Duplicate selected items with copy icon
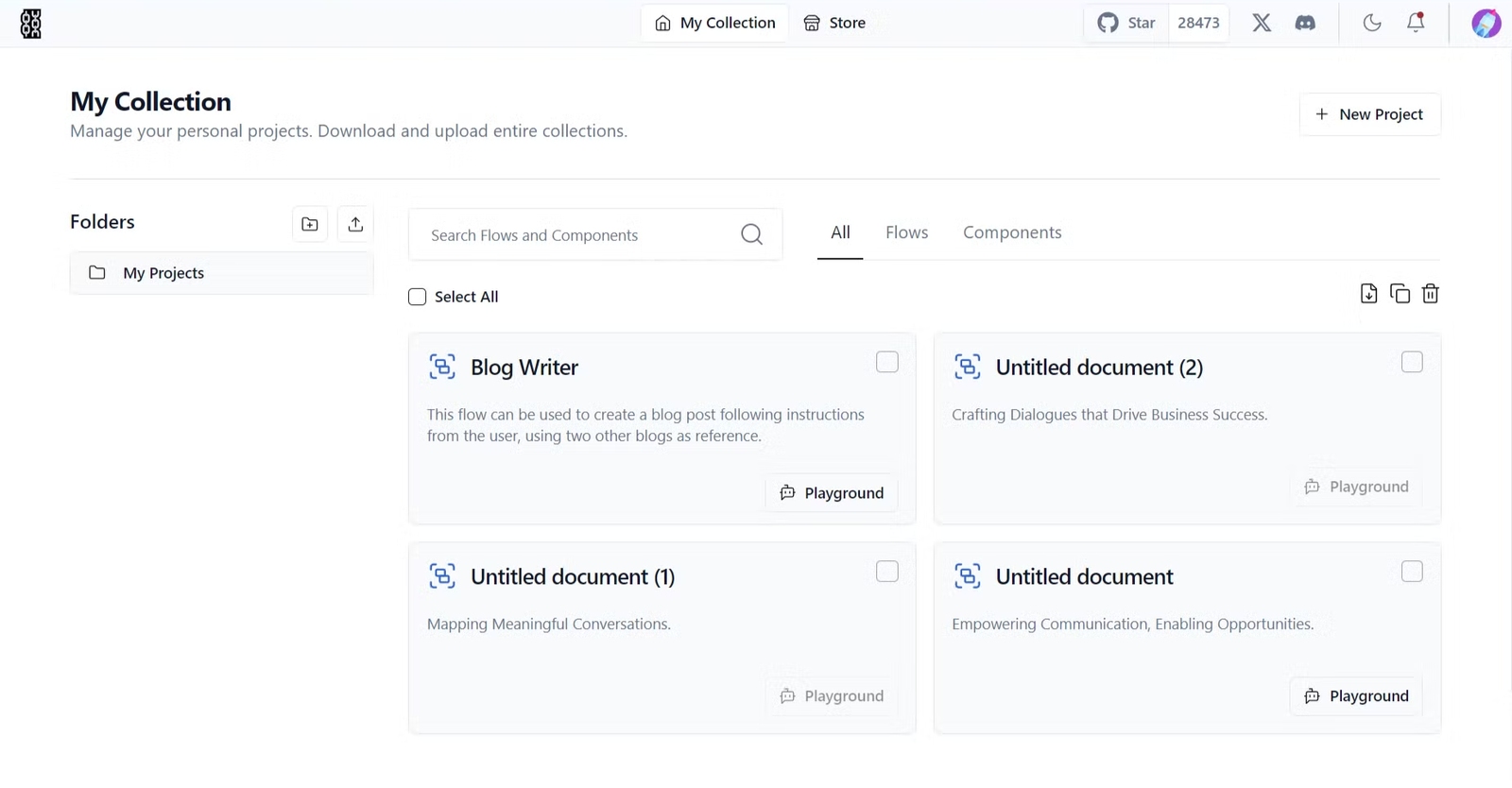This screenshot has width=1512, height=788. (1400, 294)
